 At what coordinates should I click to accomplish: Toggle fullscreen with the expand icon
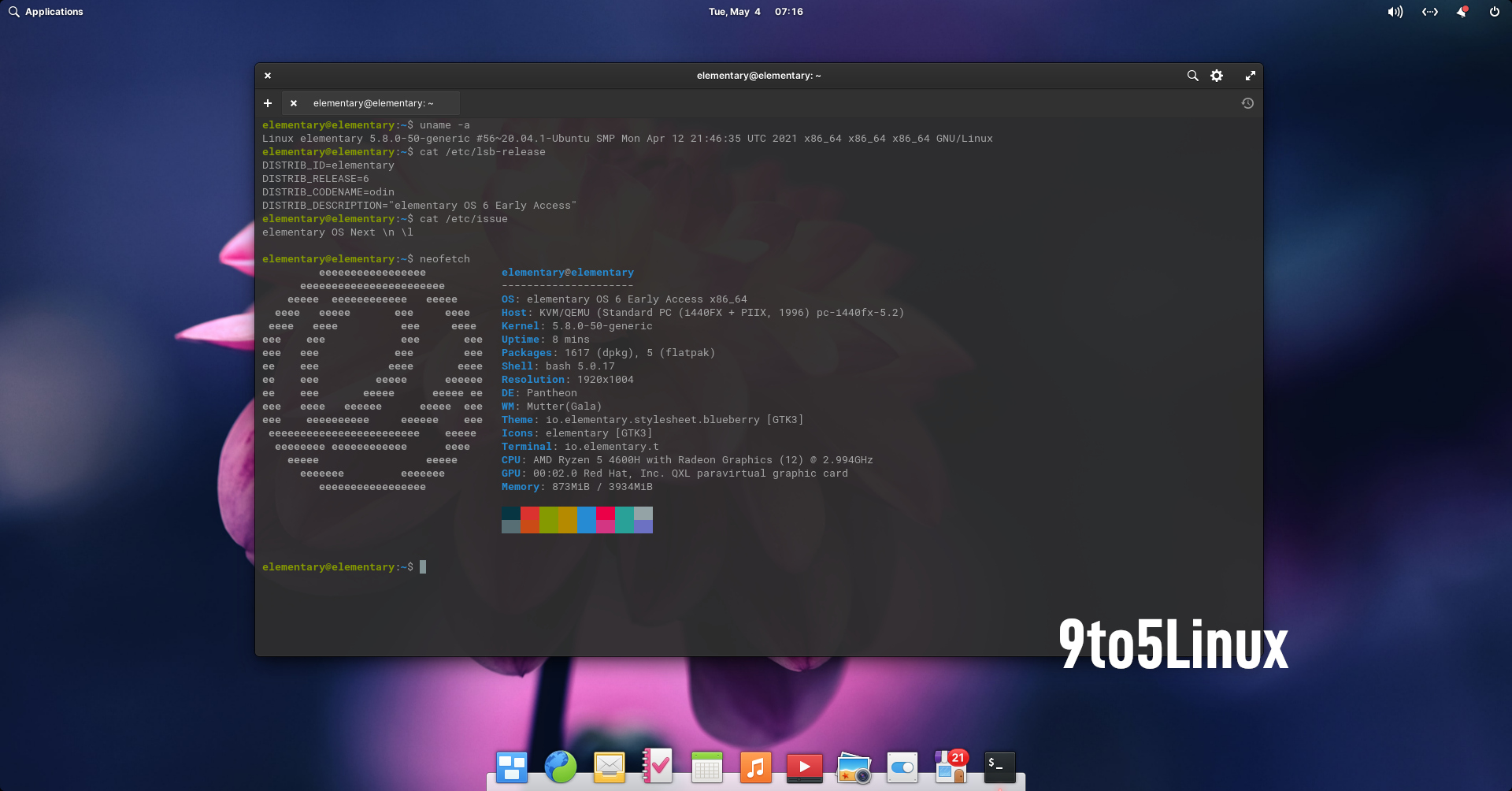pyautogui.click(x=1251, y=76)
